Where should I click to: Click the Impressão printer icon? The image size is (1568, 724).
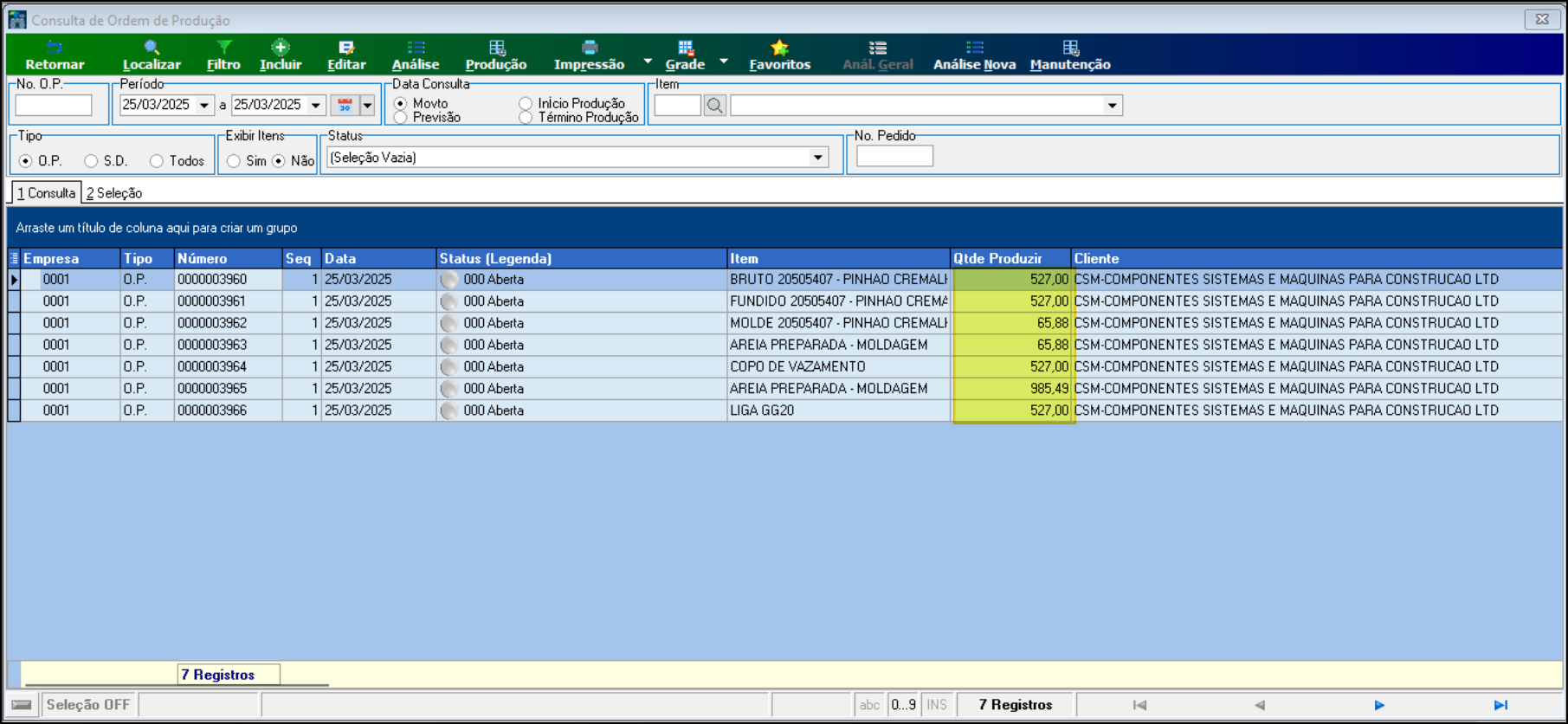[x=590, y=48]
